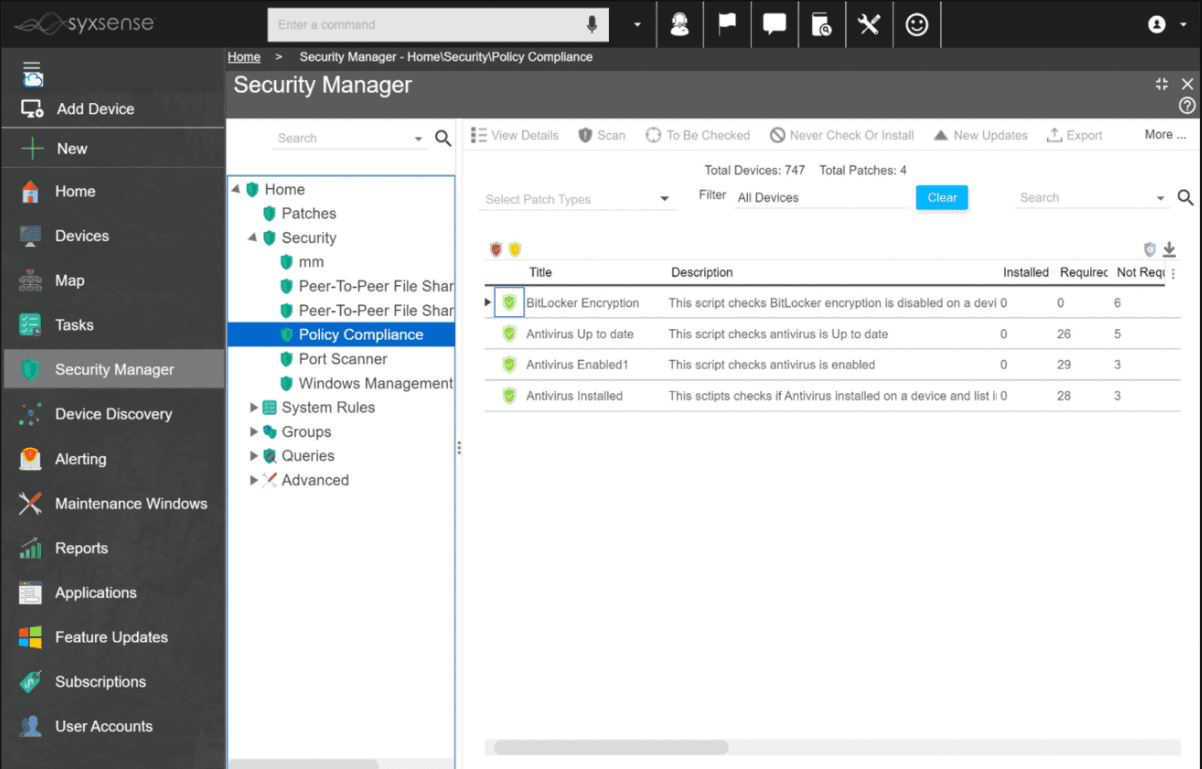Screen dimensions: 1202x769
Task: Click the Home breadcrumb link
Action: coord(244,57)
